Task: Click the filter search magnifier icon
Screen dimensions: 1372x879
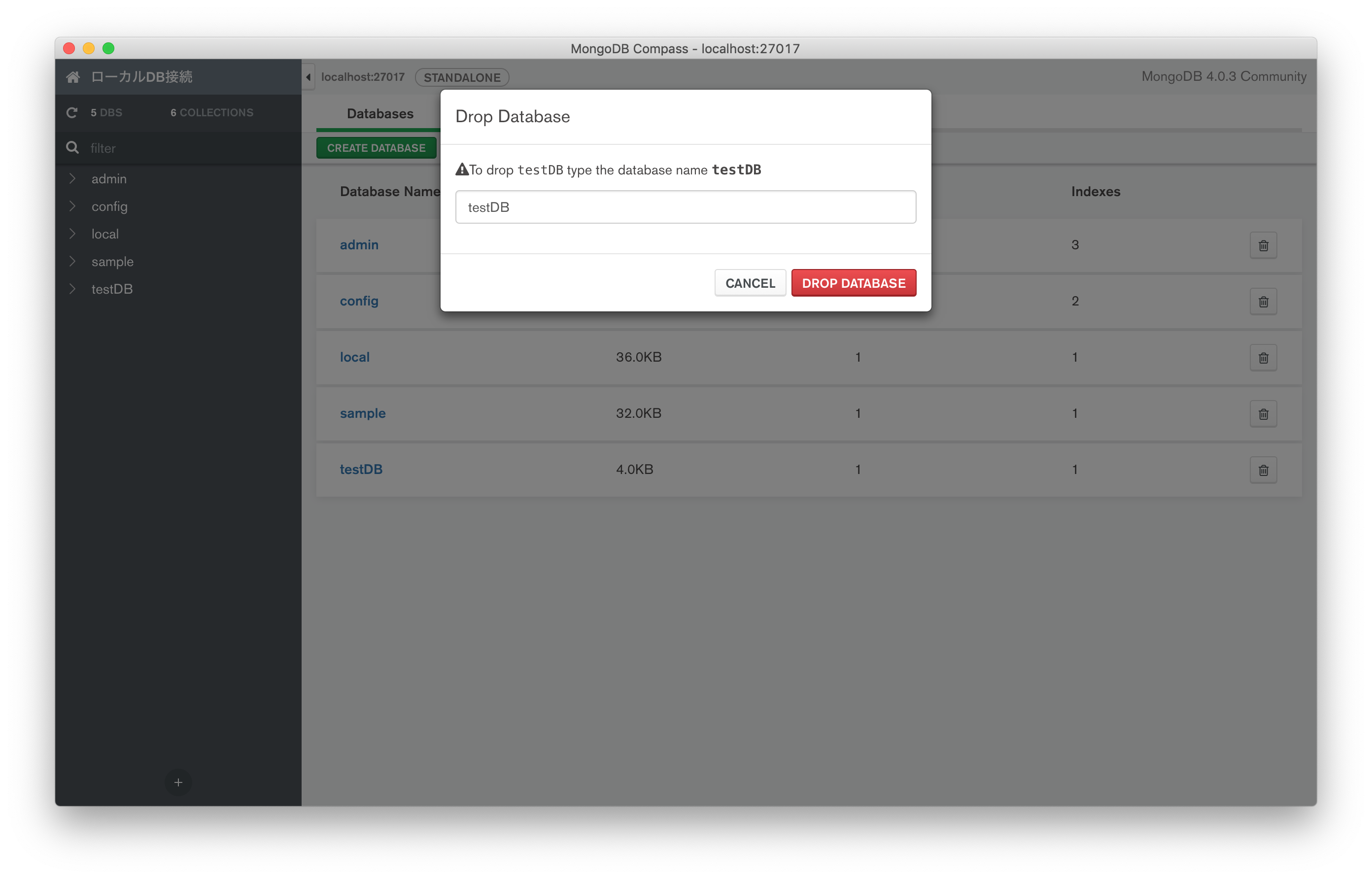Action: click(72, 148)
